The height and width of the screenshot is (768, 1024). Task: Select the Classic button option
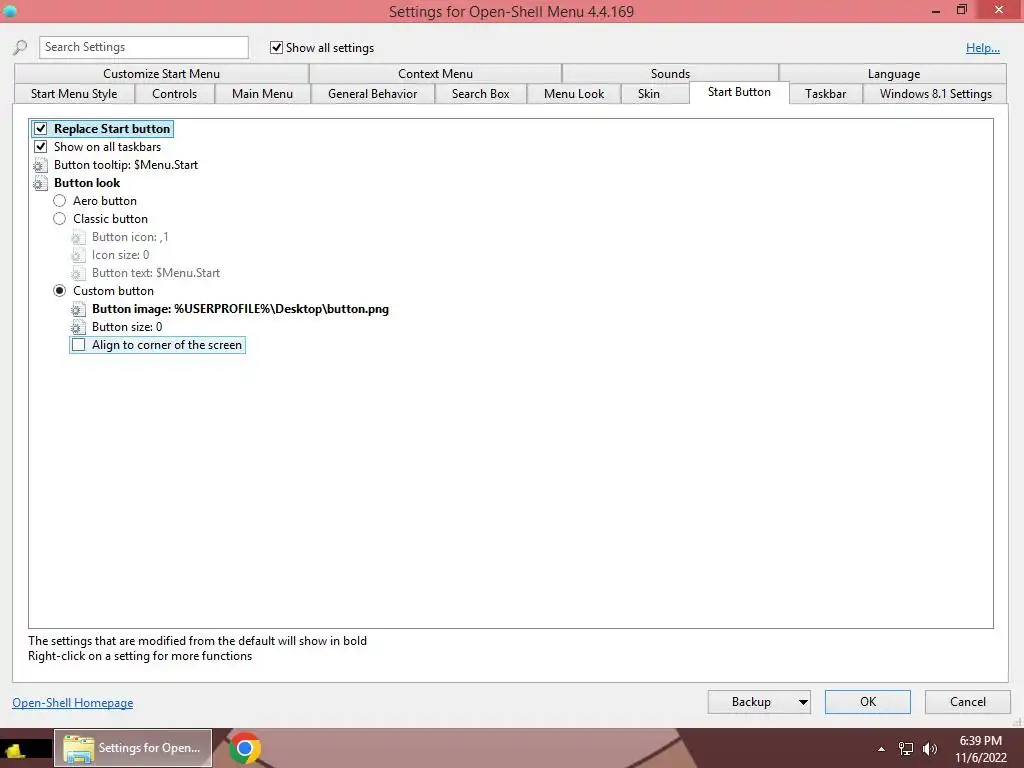59,219
